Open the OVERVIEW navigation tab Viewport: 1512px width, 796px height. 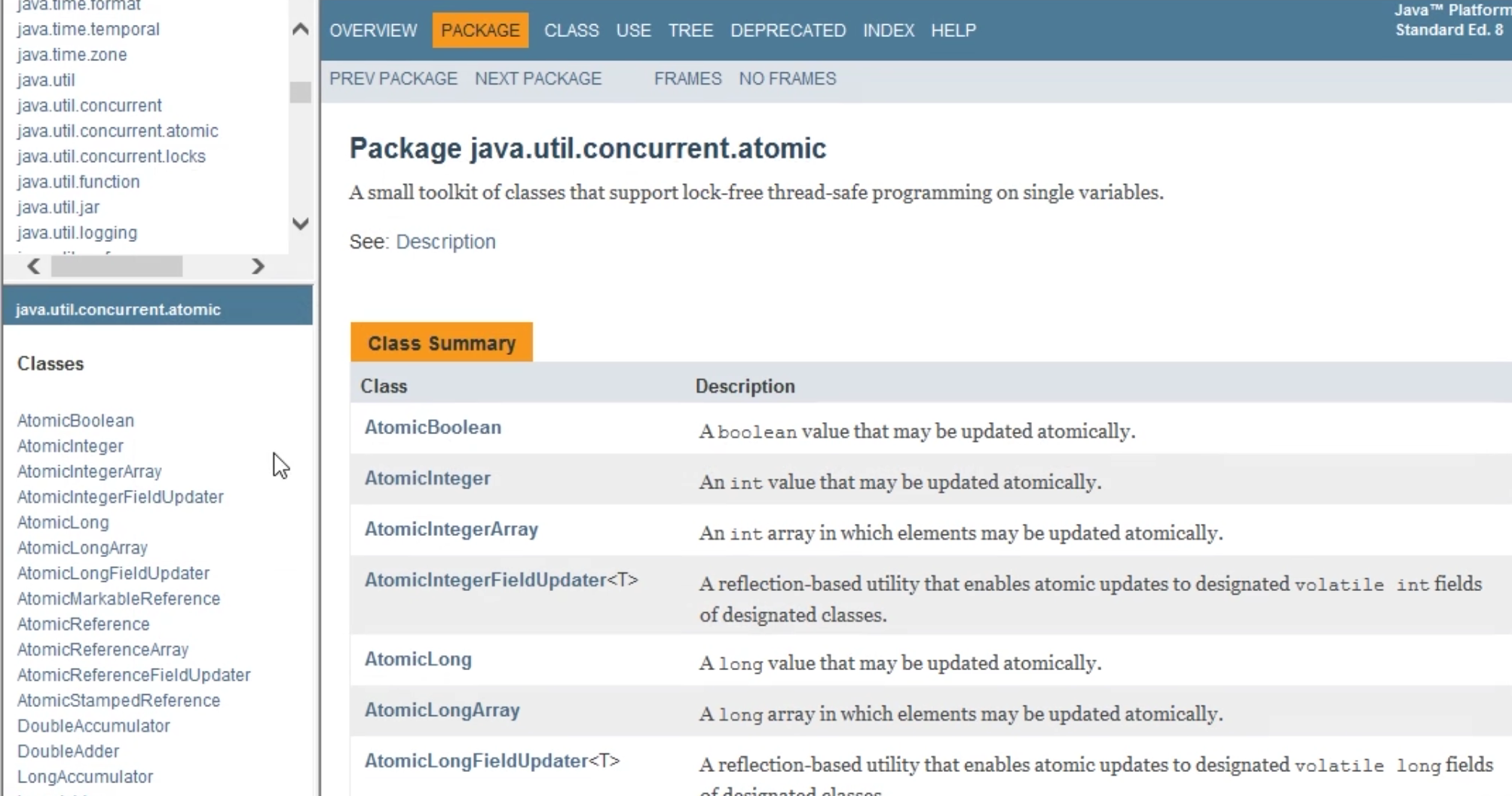point(373,31)
